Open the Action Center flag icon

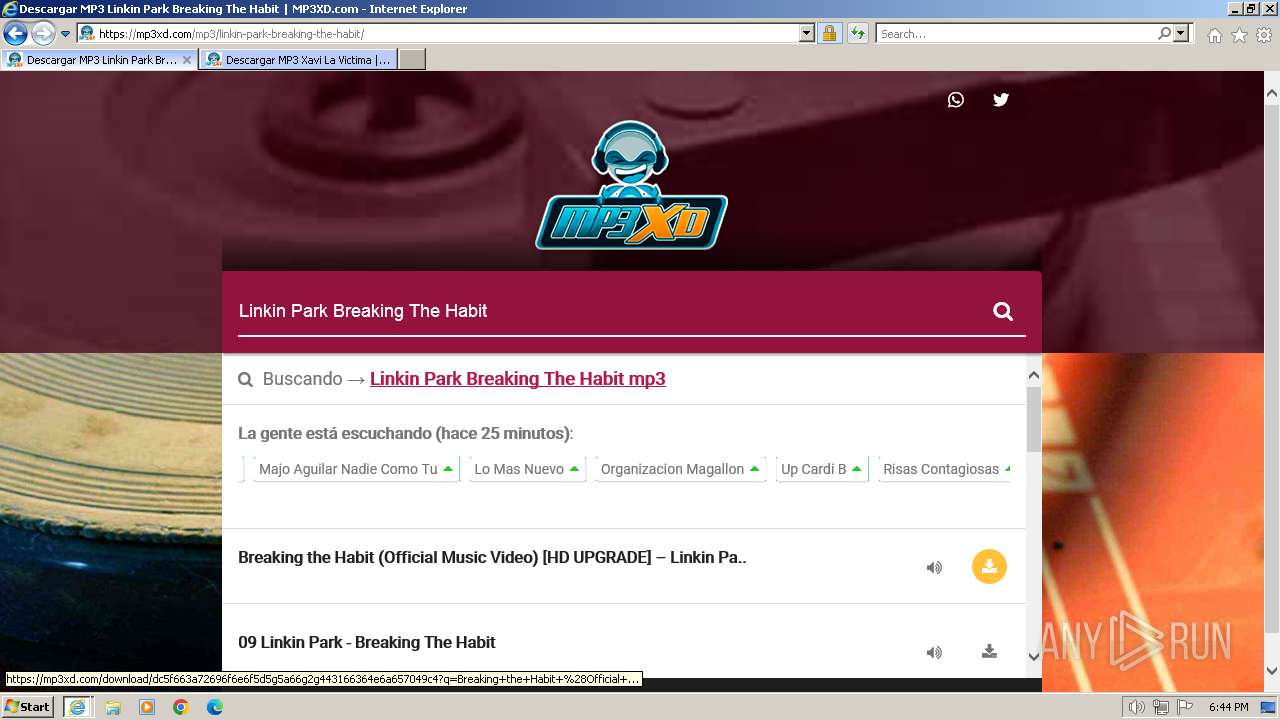[x=1185, y=707]
